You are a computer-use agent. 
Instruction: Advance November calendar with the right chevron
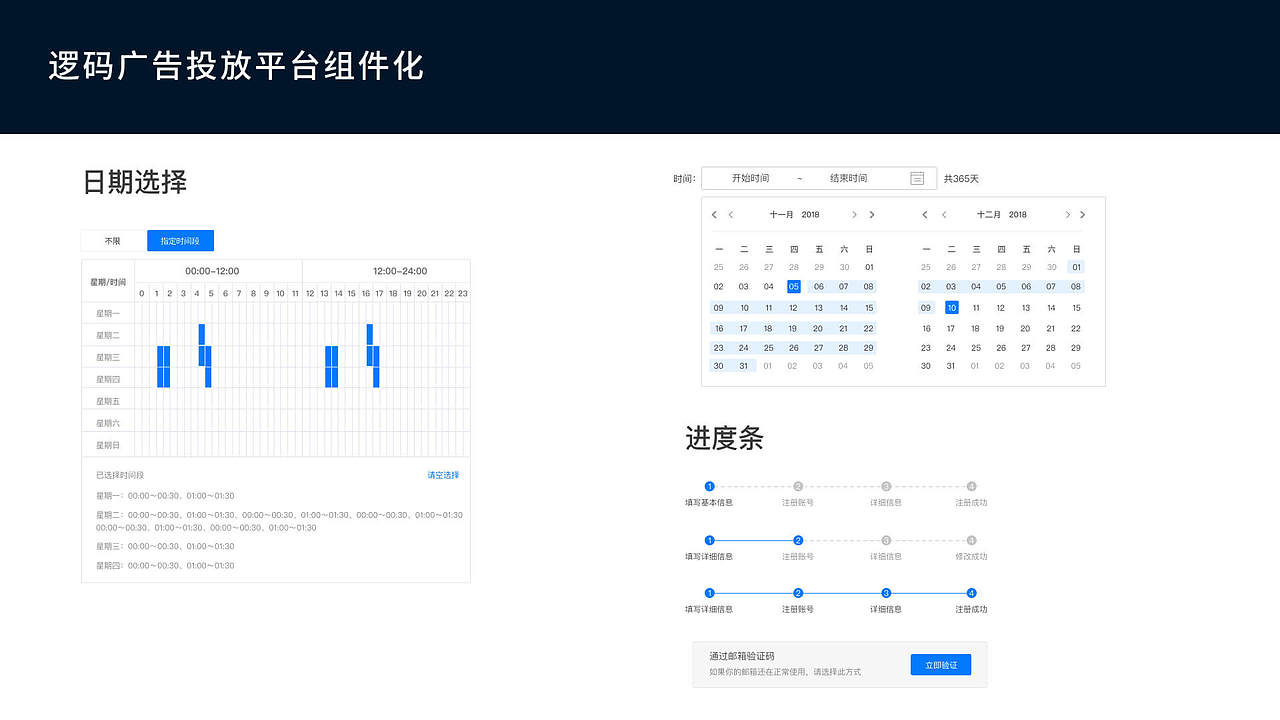pyautogui.click(x=855, y=214)
